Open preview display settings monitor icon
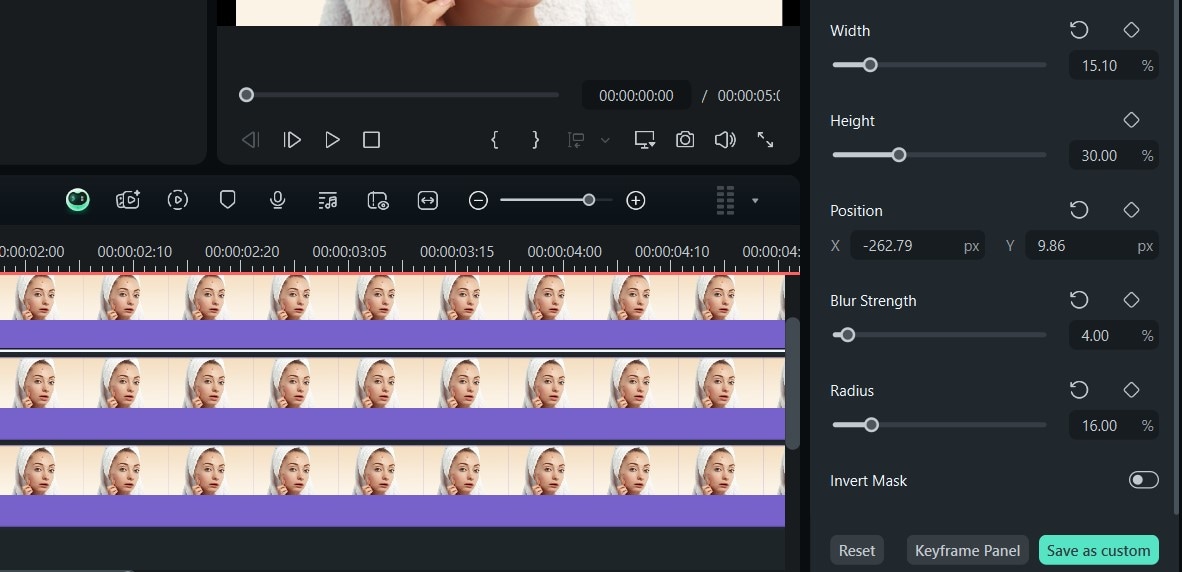 click(645, 139)
